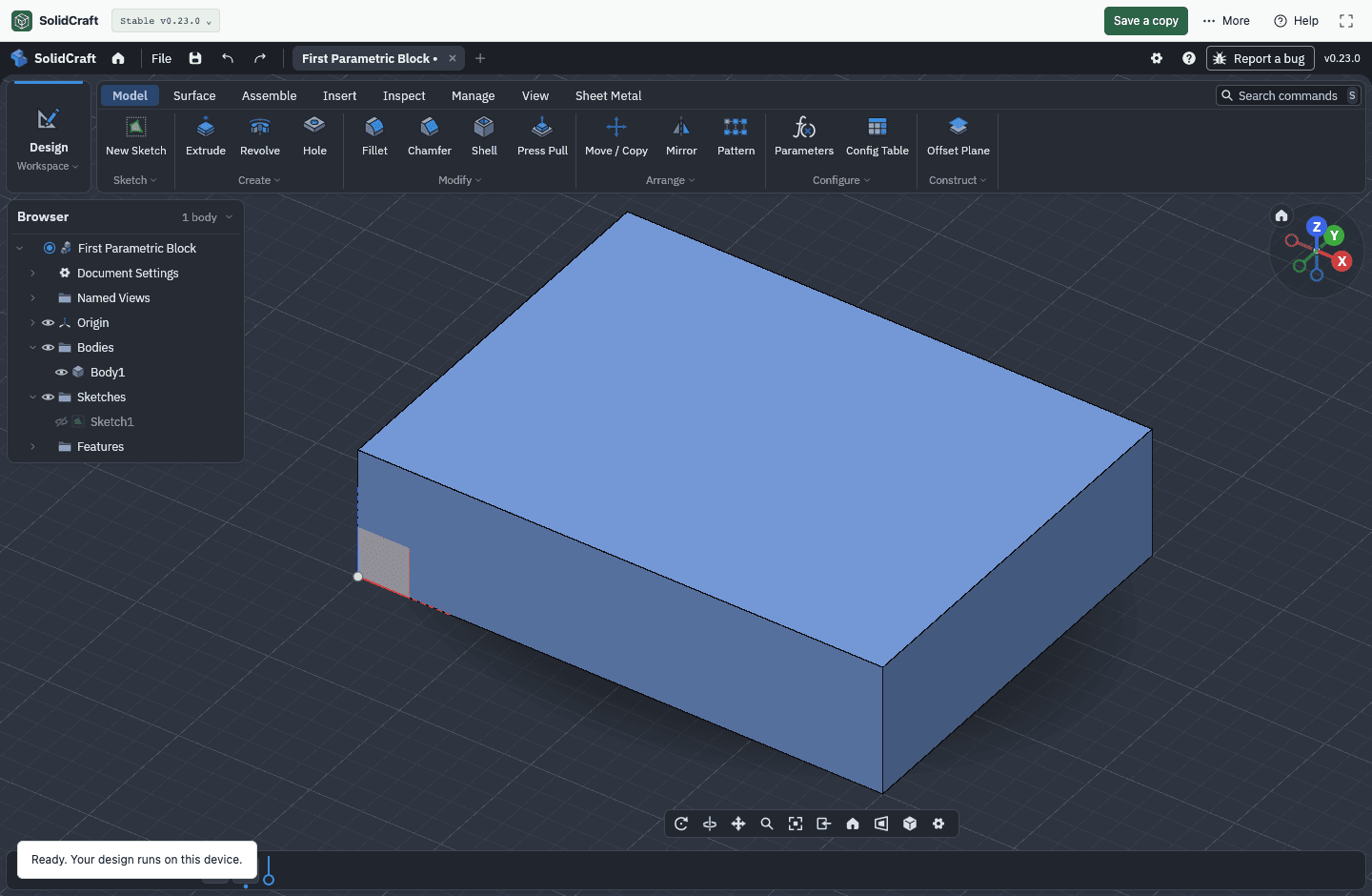The image size is (1372, 896).
Task: Open the Modify group dropdown
Action: (460, 180)
